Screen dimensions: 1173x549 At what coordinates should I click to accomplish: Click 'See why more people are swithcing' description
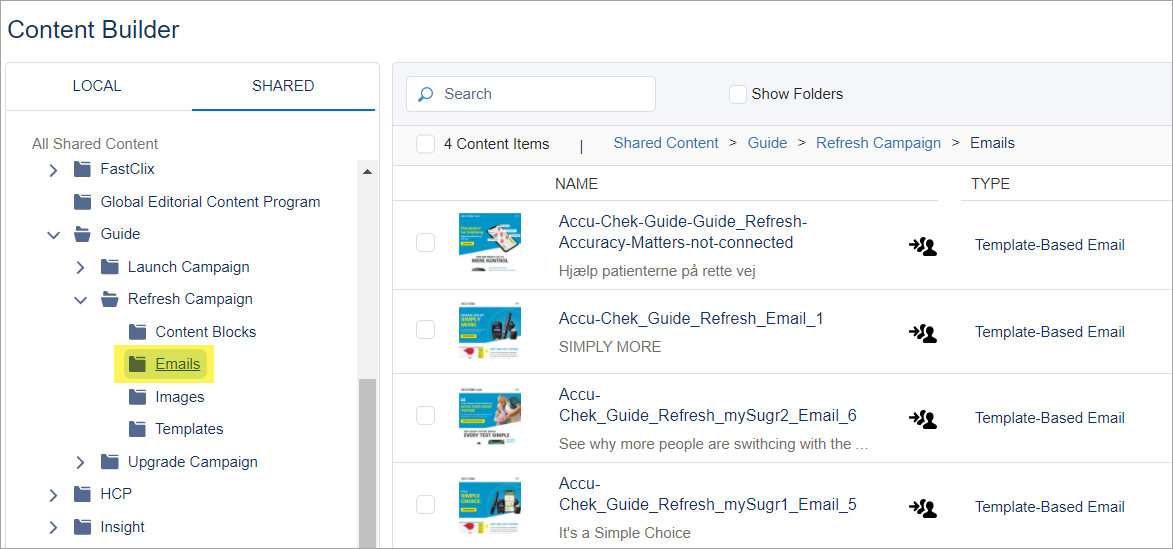click(x=714, y=444)
